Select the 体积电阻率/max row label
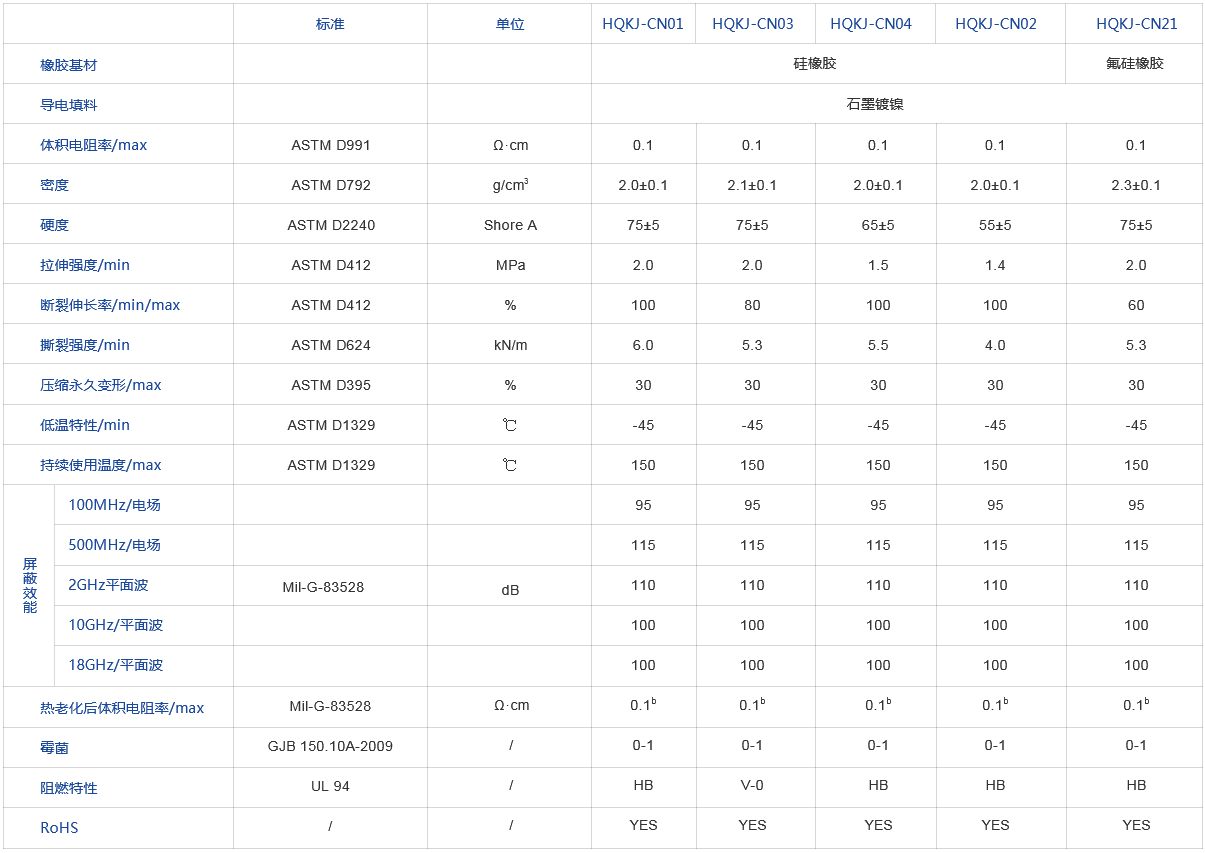 93,145
